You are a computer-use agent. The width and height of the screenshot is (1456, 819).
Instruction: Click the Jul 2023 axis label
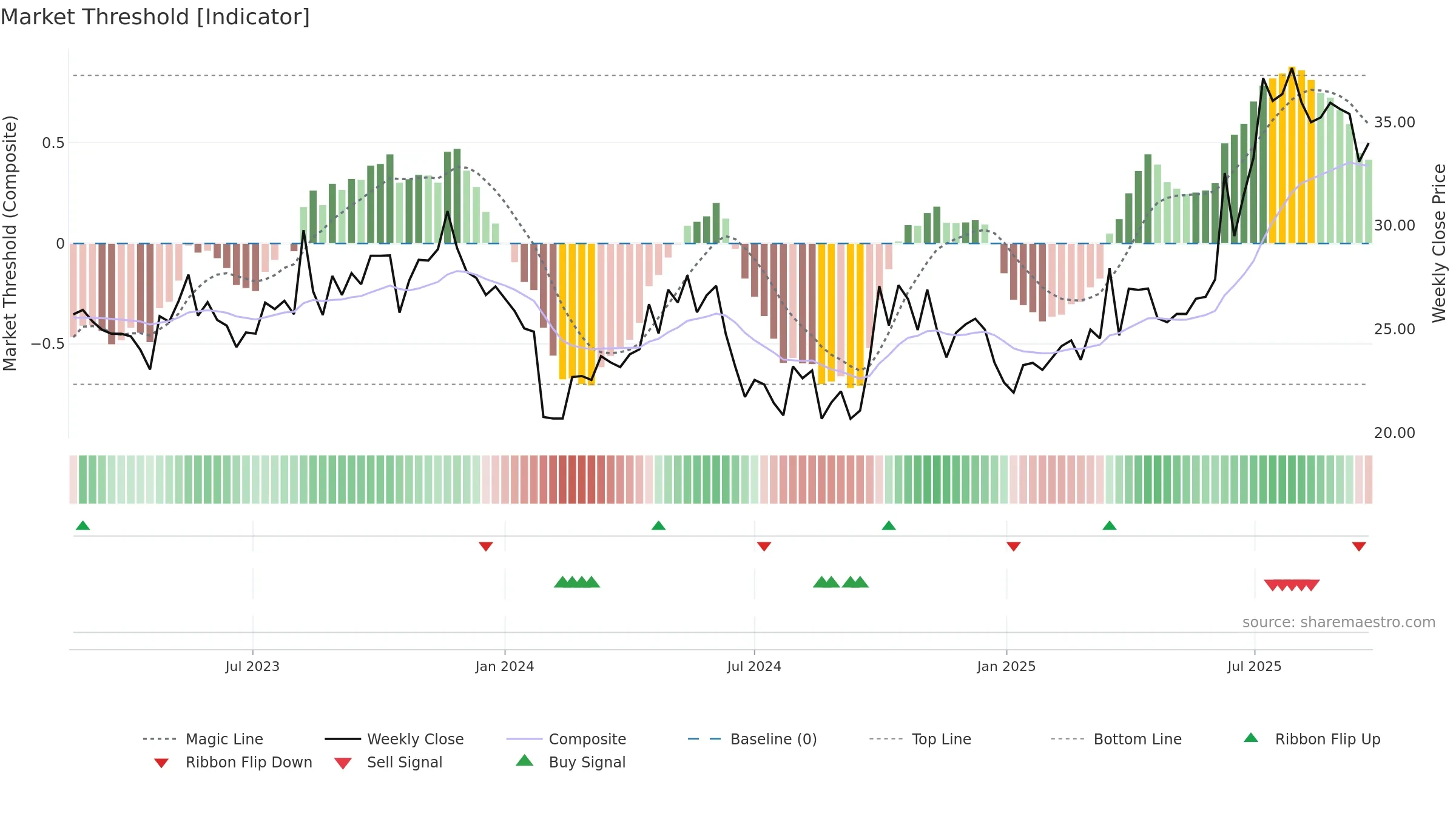point(252,666)
